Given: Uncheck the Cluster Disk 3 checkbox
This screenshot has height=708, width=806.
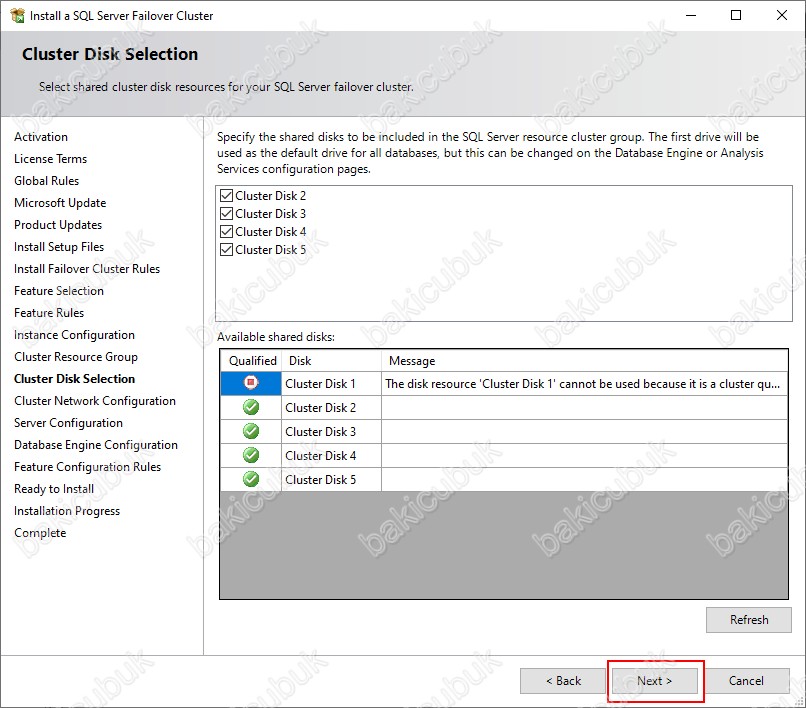Looking at the screenshot, I should [226, 214].
